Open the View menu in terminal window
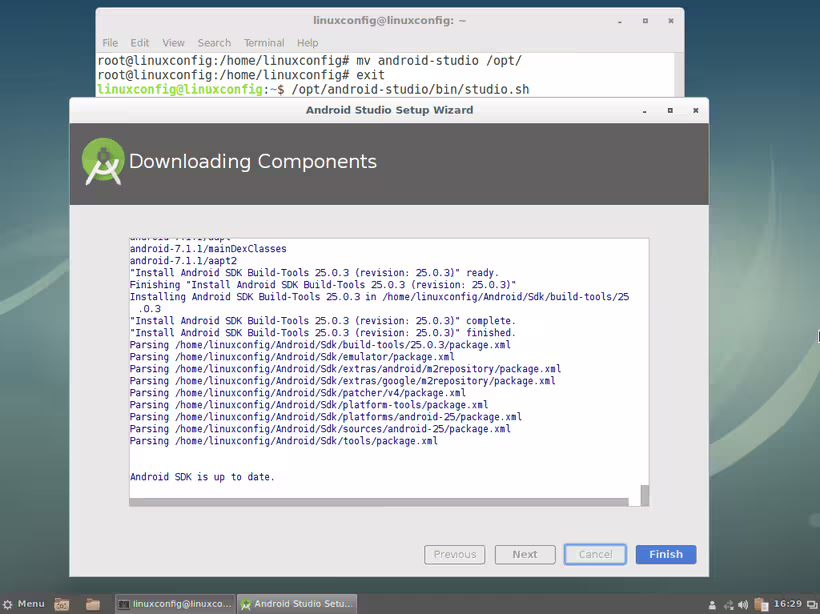 coord(173,43)
